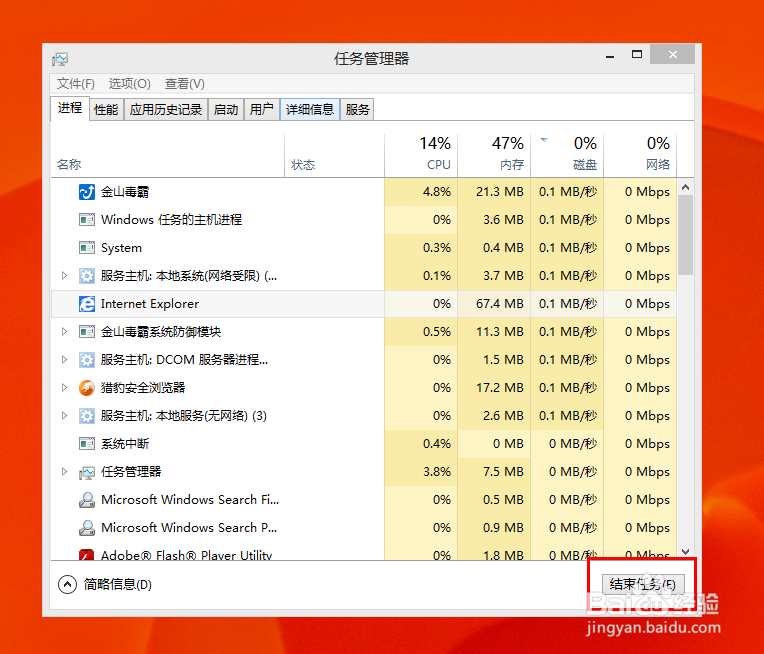The width and height of the screenshot is (764, 654).
Task: Sort by the 内存 47% column header
Action: coord(494,155)
